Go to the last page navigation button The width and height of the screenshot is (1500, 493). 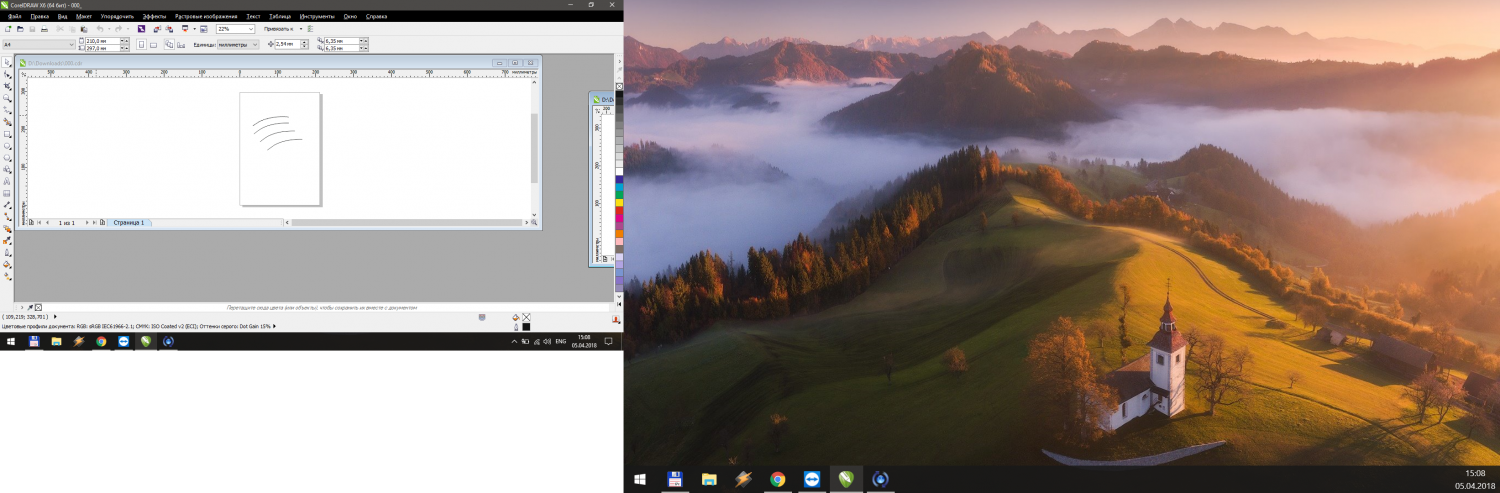94,222
